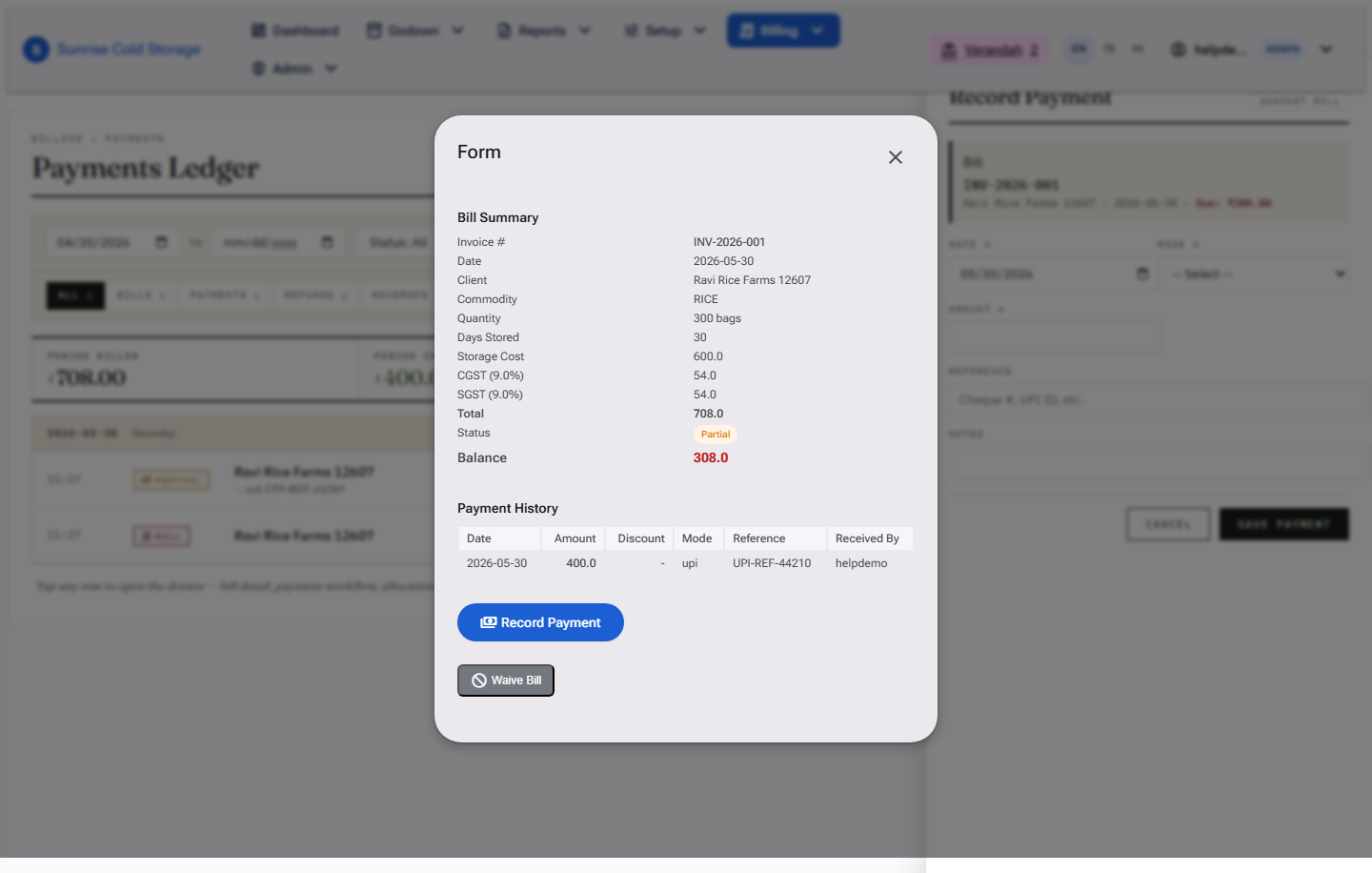
Task: Click the Partial status badge
Action: point(716,435)
